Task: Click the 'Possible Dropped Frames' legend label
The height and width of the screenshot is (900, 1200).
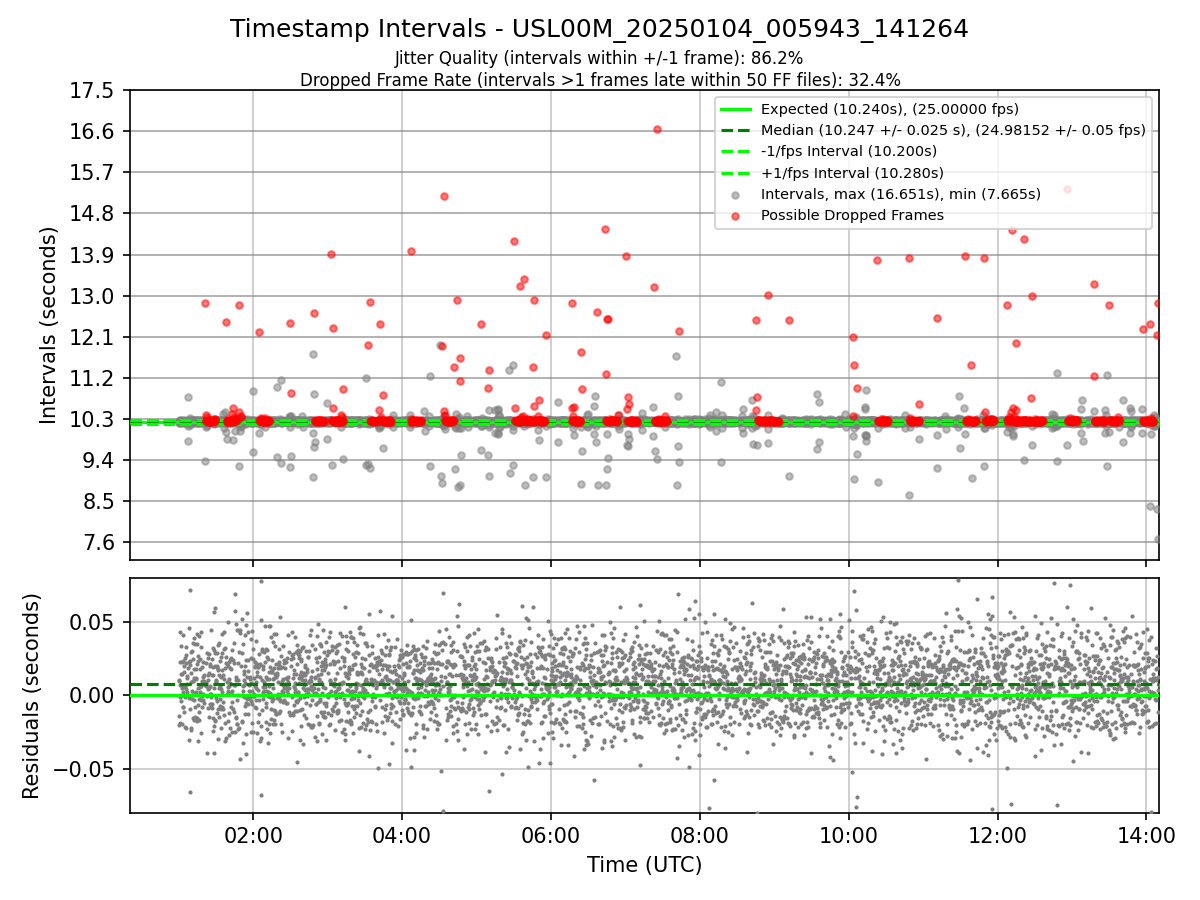Action: pos(852,215)
